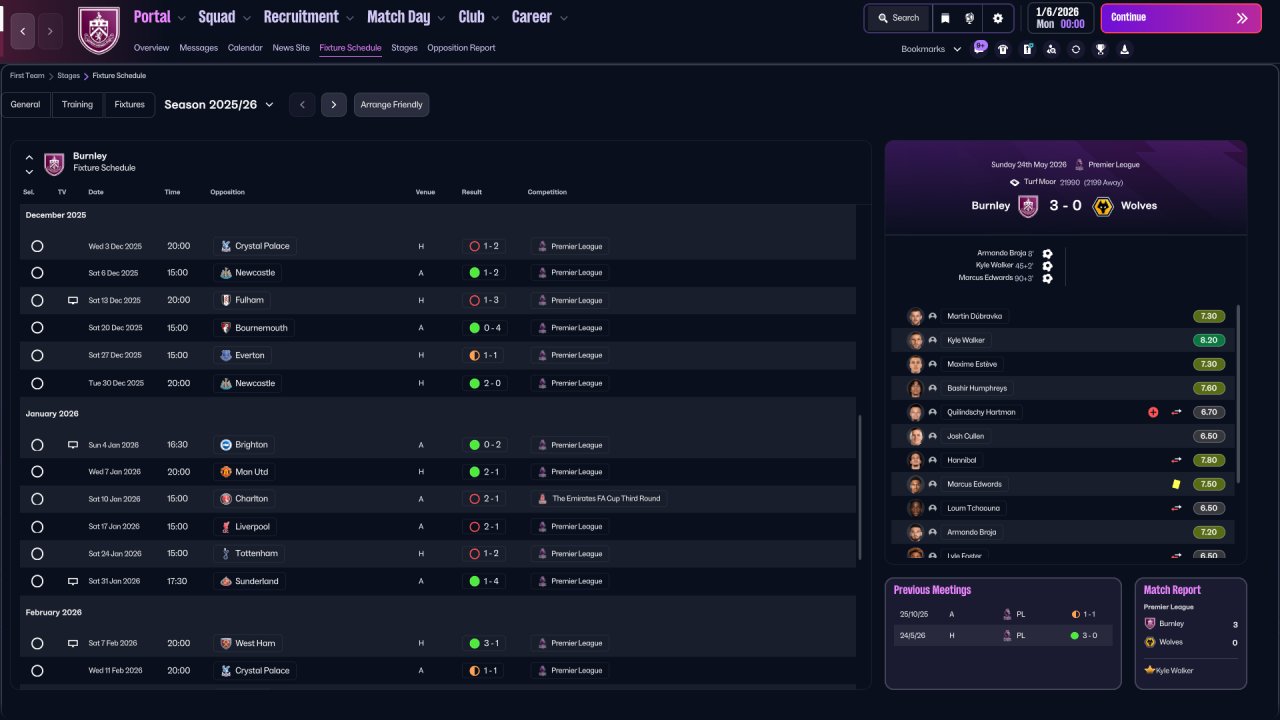Select the Man Utd fixture radio button
The width and height of the screenshot is (1280, 720).
(x=37, y=472)
